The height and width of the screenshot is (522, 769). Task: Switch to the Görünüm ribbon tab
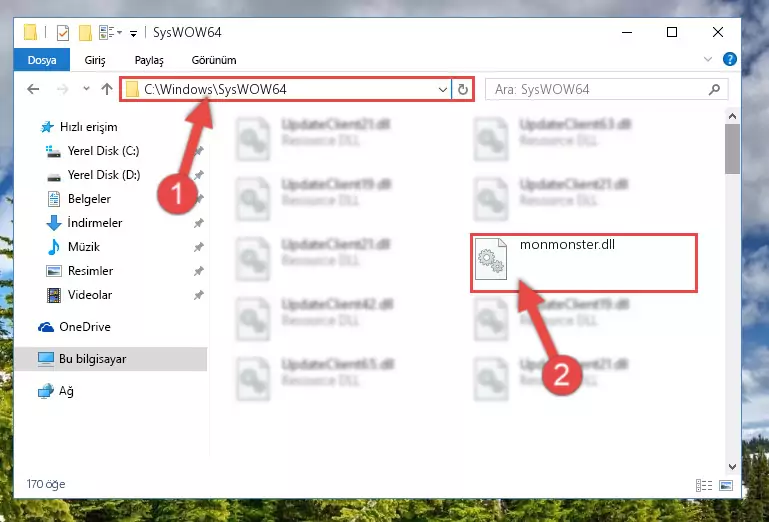(x=214, y=60)
